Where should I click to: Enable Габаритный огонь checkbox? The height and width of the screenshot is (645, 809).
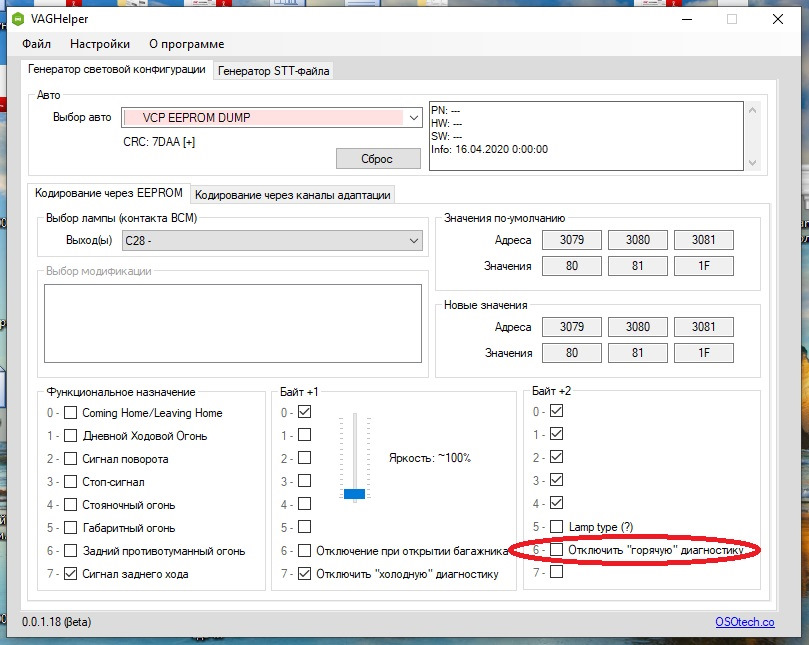71,527
